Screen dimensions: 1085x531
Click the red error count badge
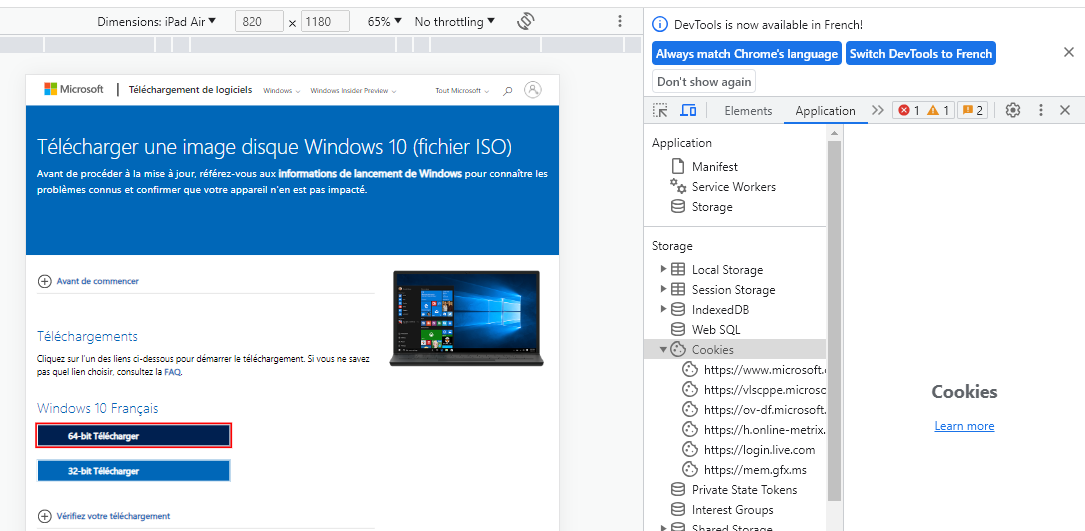pos(908,110)
